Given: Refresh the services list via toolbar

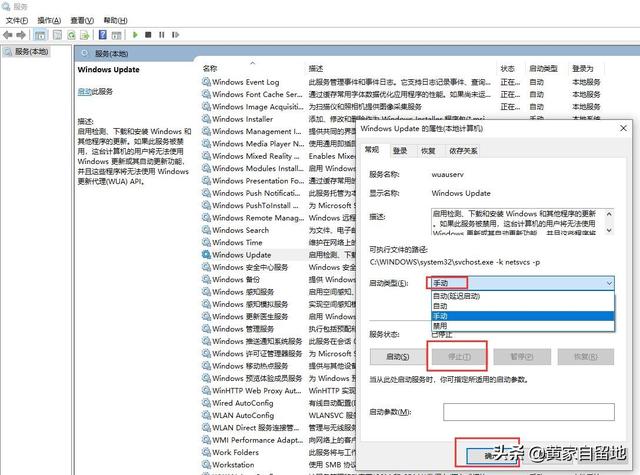Looking at the screenshot, I should pos(71,35).
